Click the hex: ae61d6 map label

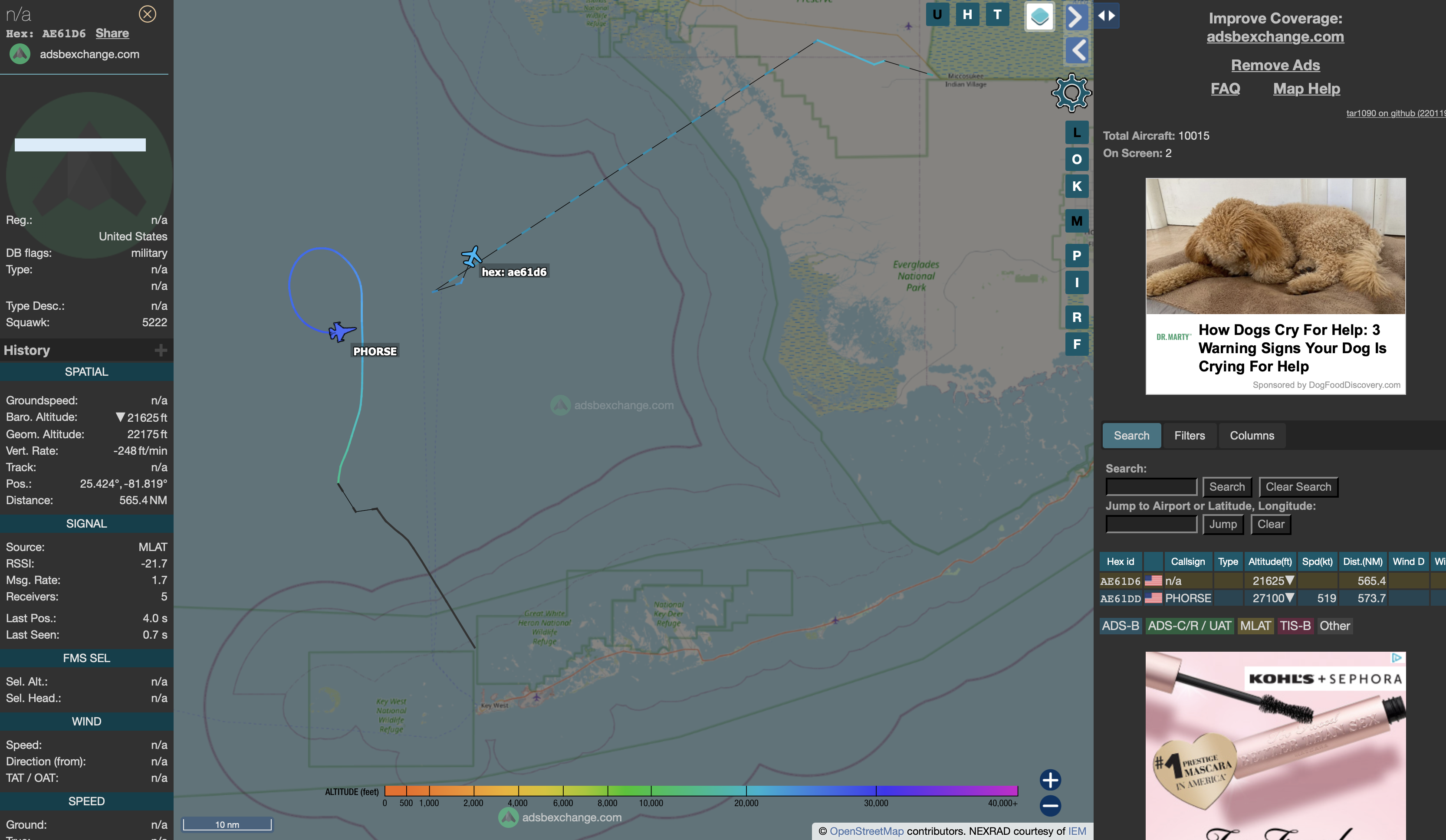tap(514, 272)
